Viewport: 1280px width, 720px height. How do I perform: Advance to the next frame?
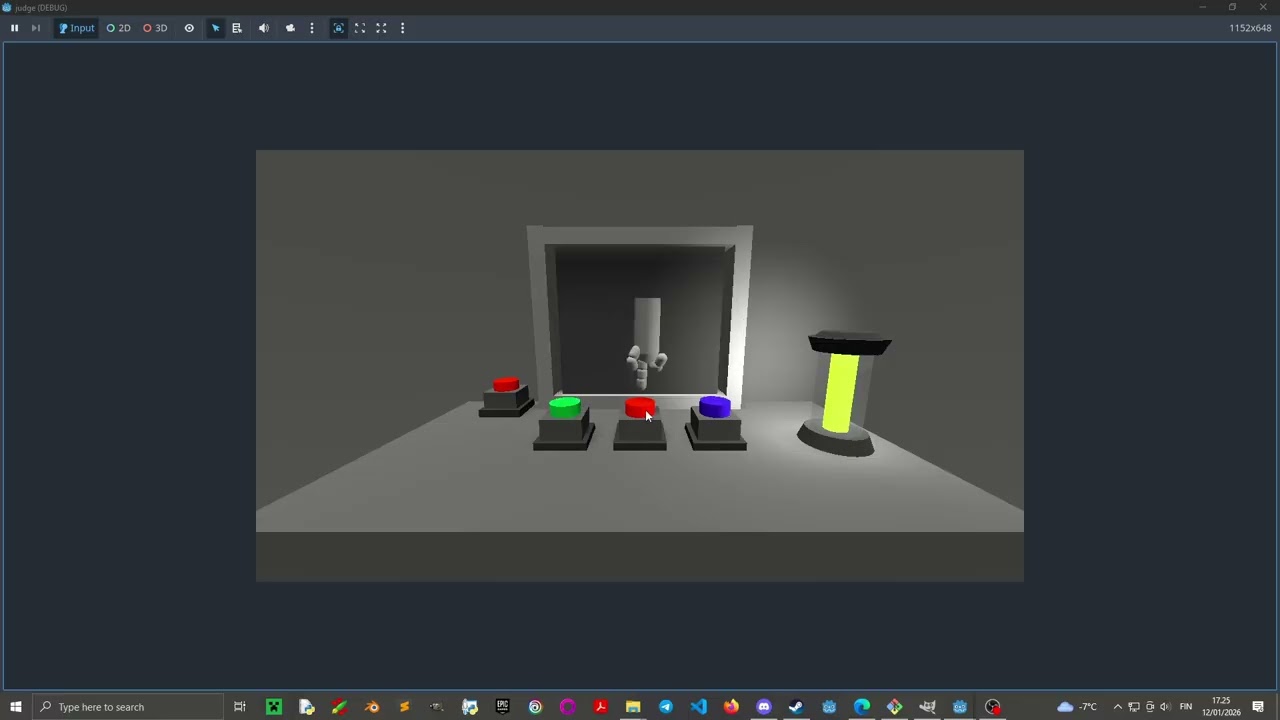[x=36, y=28]
